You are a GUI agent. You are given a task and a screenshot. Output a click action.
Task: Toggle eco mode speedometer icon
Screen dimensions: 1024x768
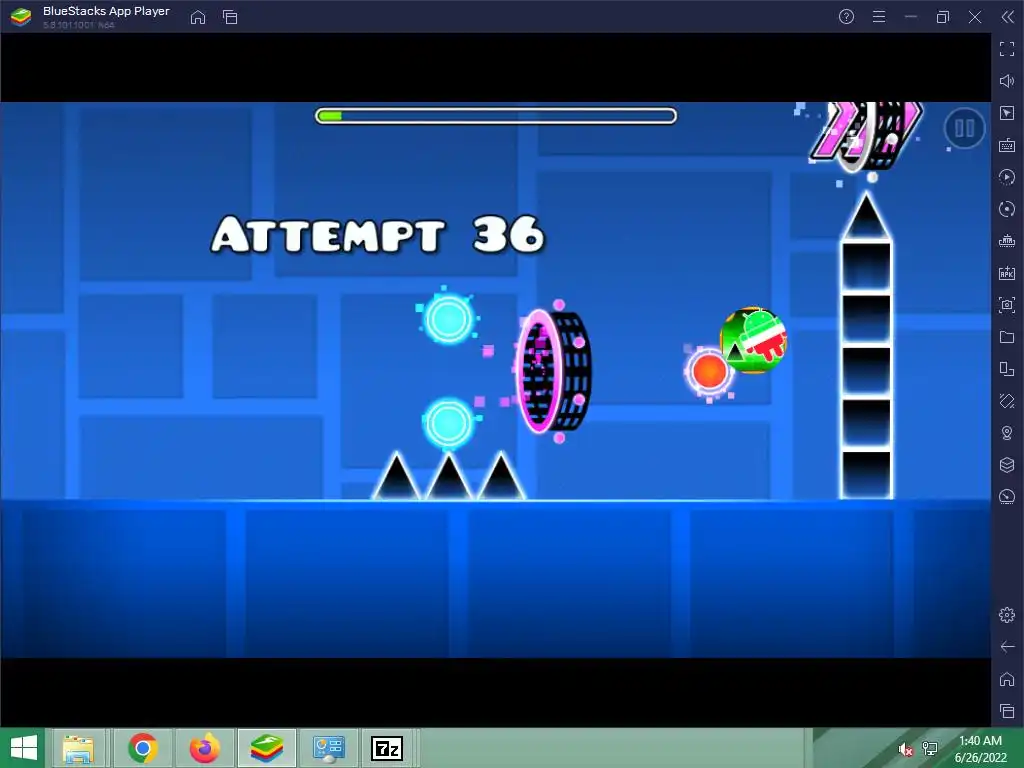1007,496
